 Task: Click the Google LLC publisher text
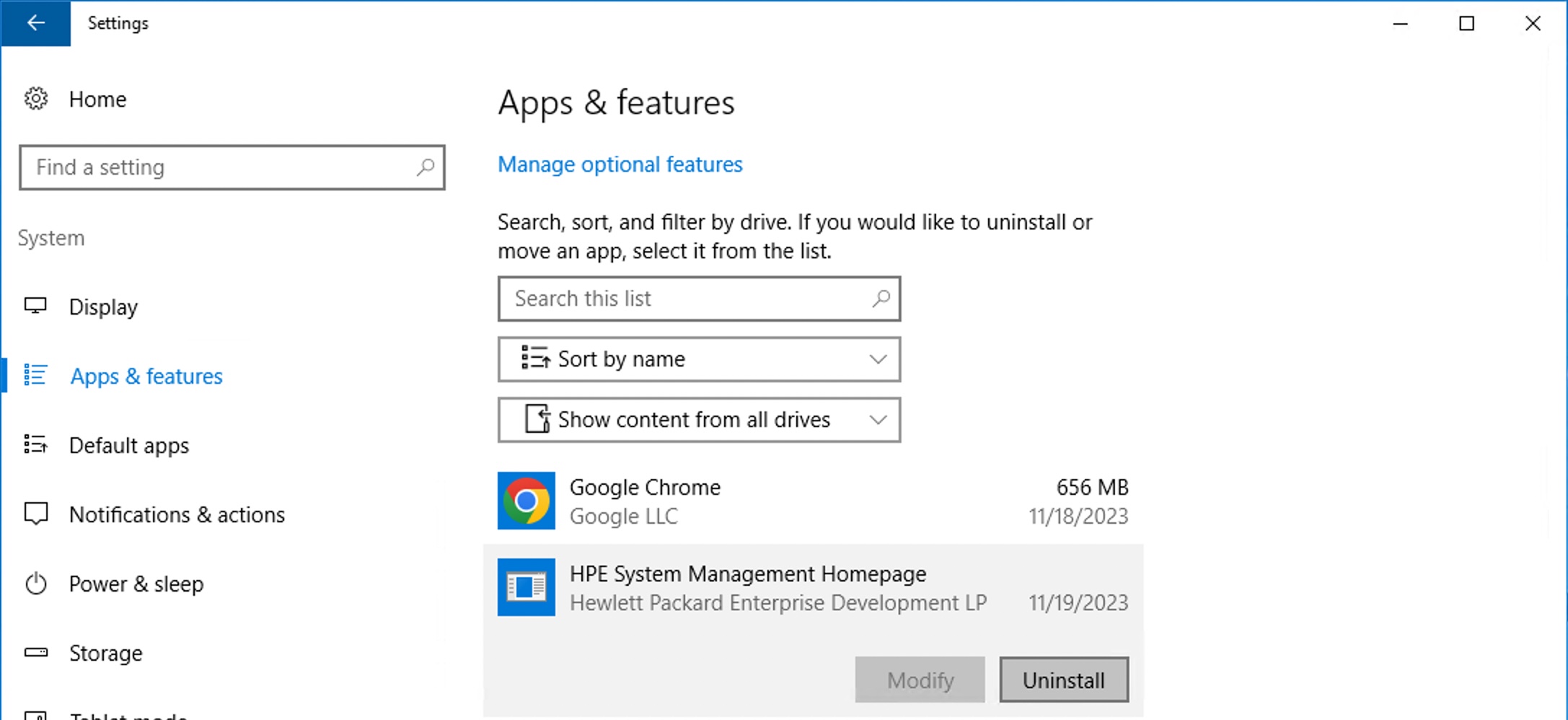[624, 517]
